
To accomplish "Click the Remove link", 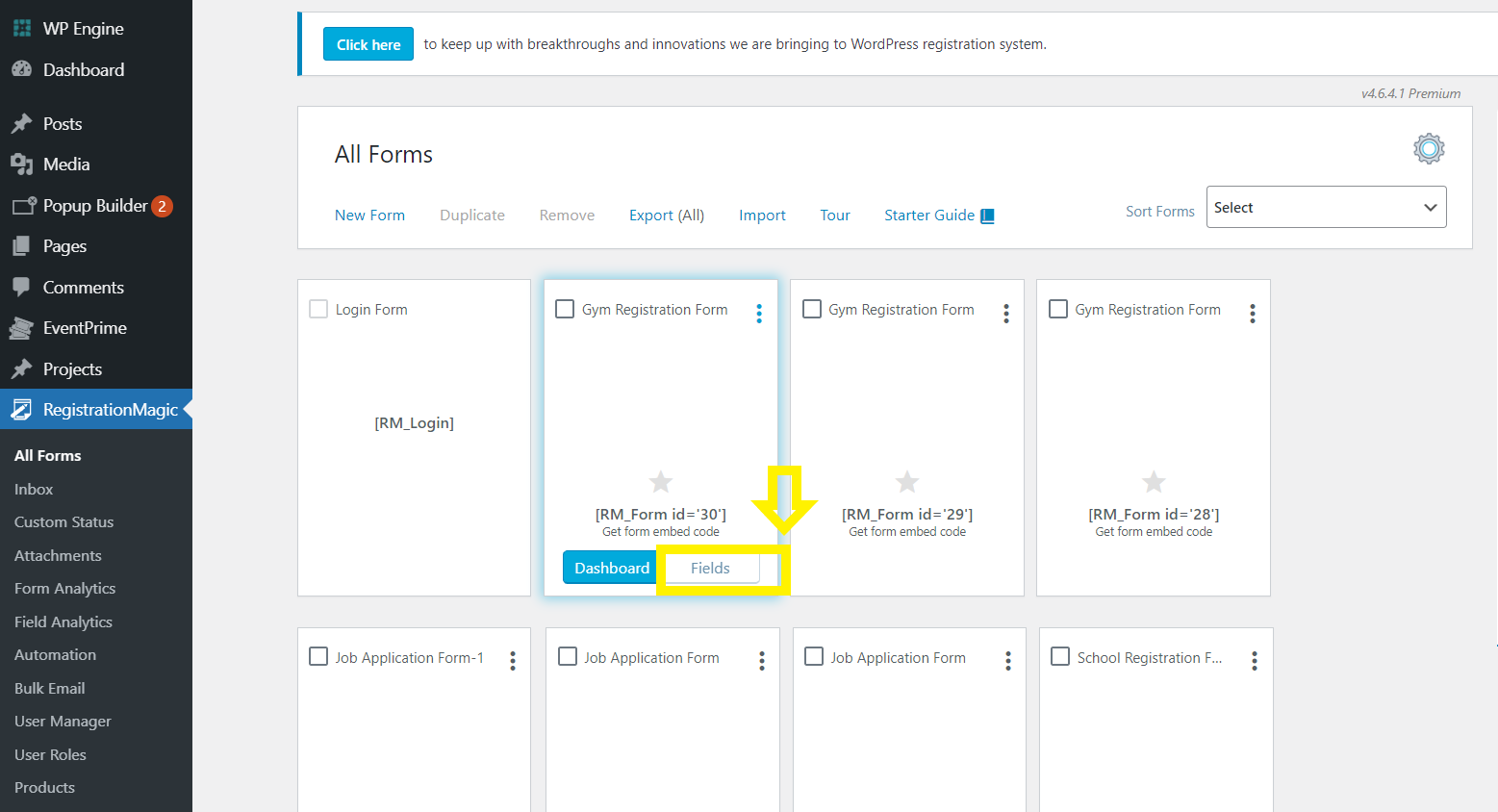I will pos(568,216).
